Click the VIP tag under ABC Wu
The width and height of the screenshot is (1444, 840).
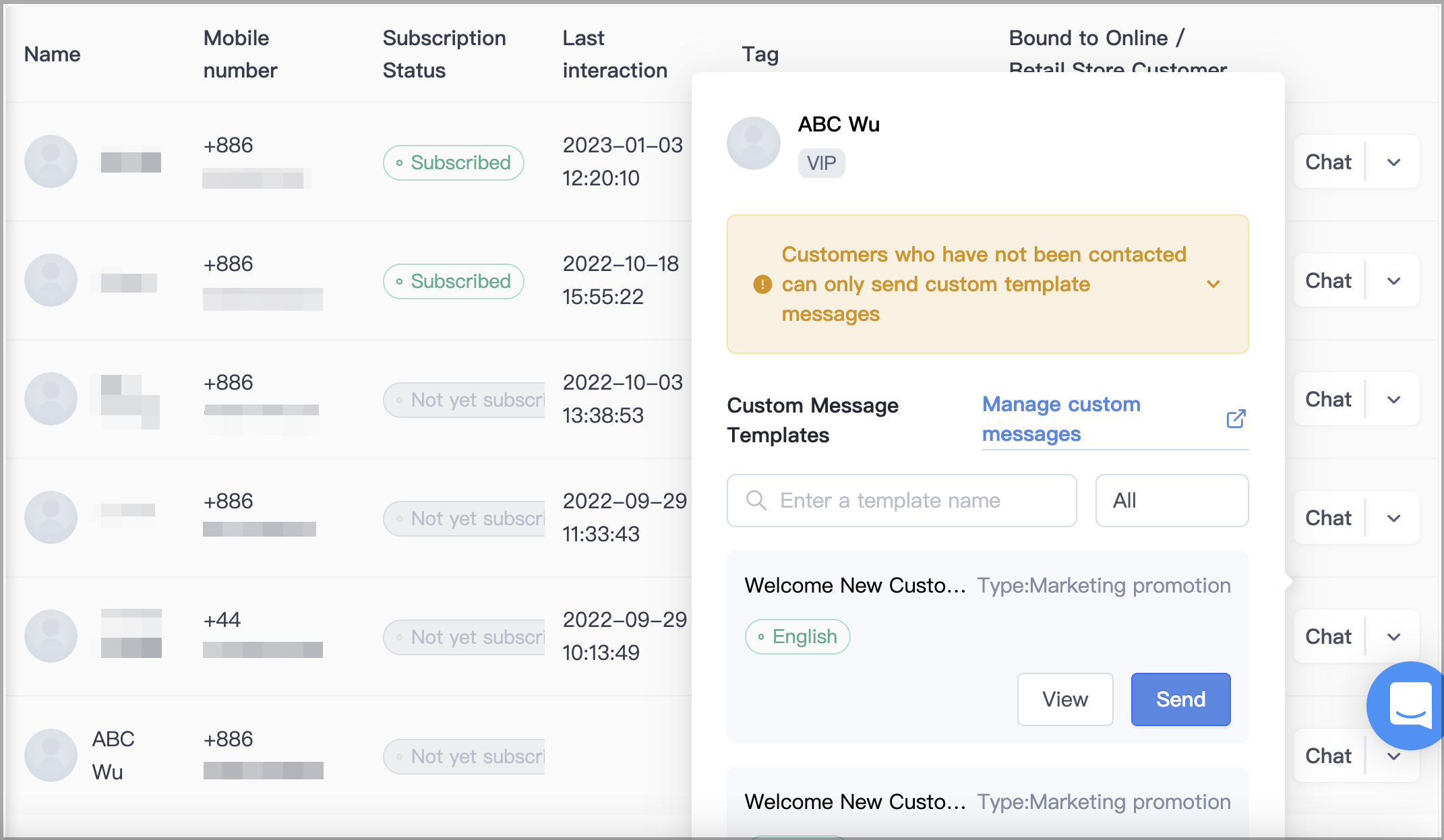[821, 163]
